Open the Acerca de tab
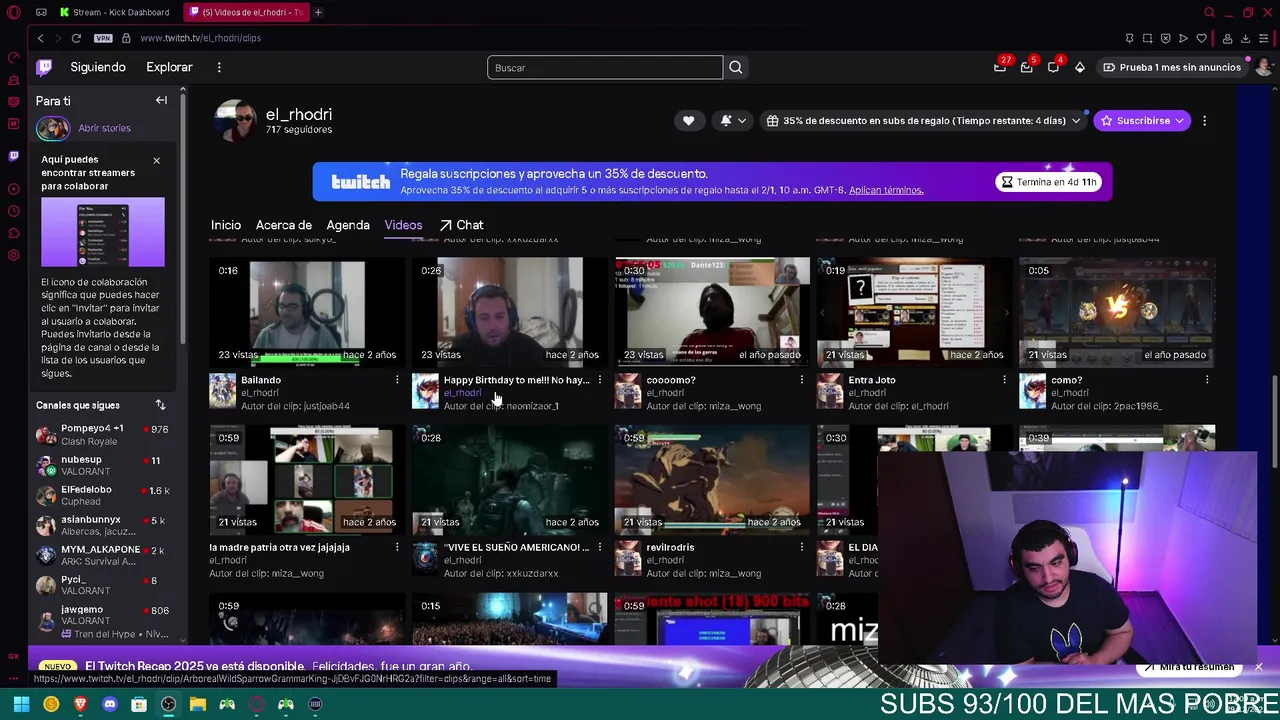The width and height of the screenshot is (1280, 720). 284,225
